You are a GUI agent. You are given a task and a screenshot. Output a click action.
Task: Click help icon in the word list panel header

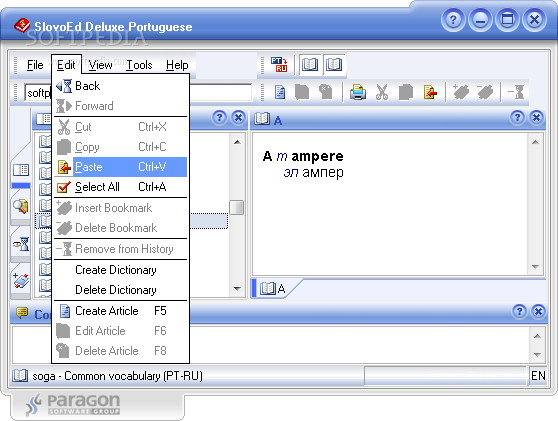(x=220, y=117)
